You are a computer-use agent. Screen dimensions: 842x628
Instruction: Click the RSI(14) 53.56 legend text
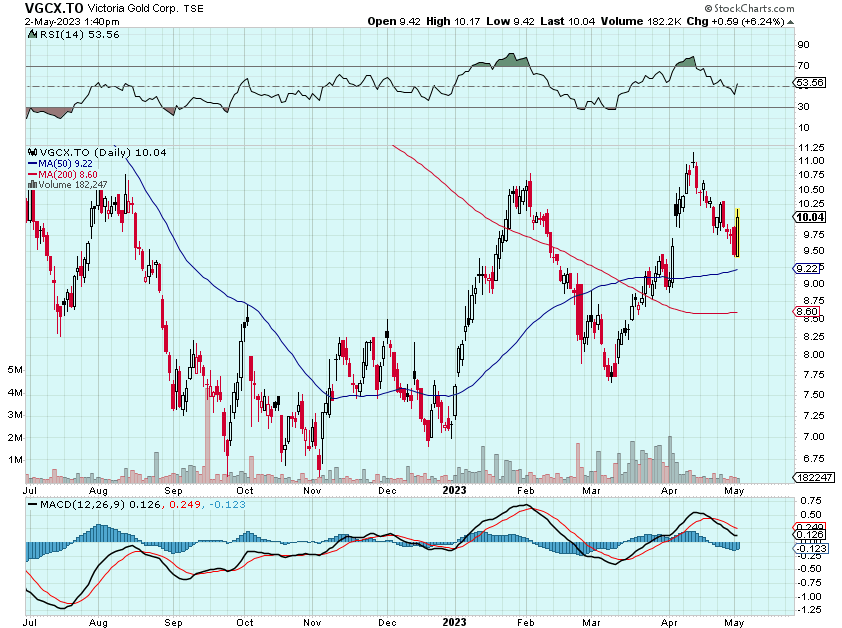tap(79, 34)
